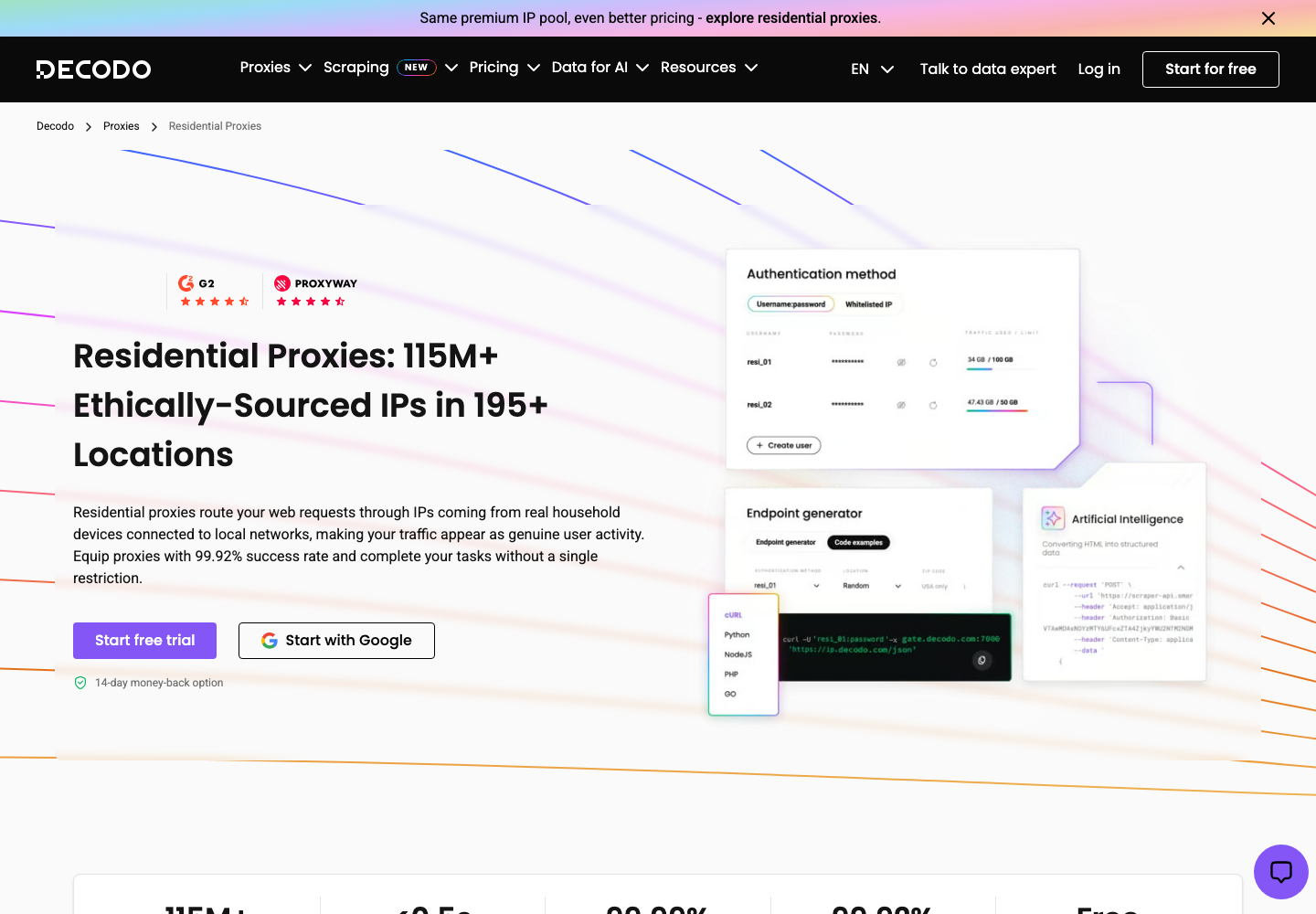This screenshot has height=914, width=1316.
Task: Select Whitelisted IP authentication option
Action: (868, 304)
